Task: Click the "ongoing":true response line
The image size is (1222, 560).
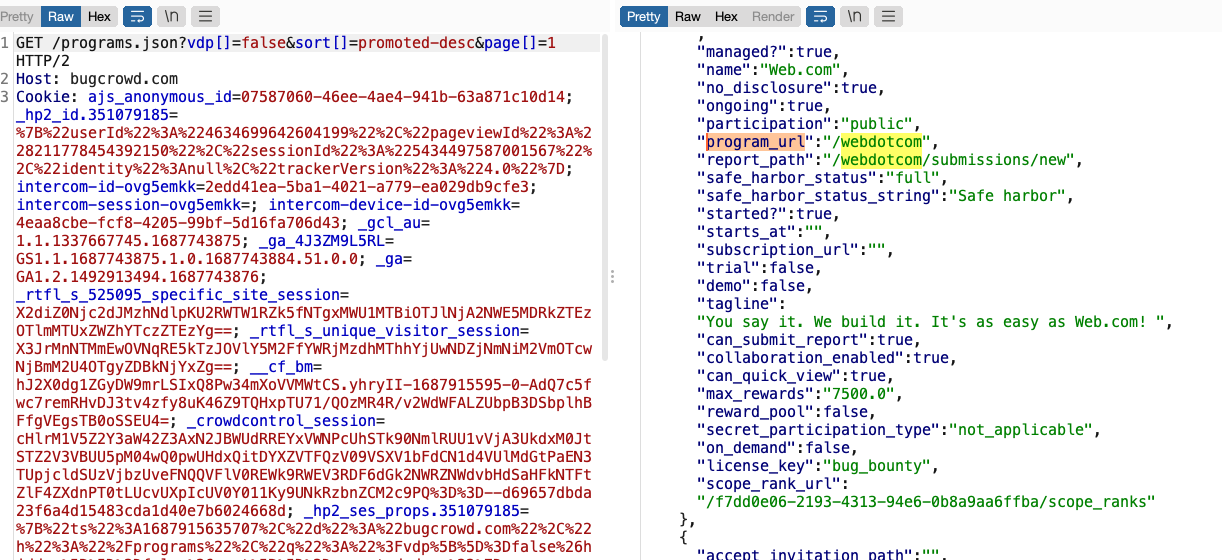Action: click(x=763, y=106)
